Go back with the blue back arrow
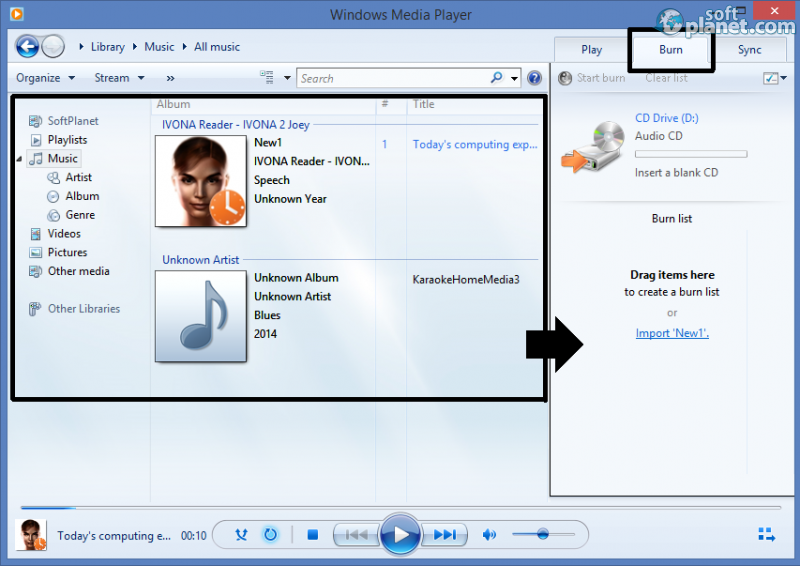This screenshot has width=800, height=566. pyautogui.click(x=28, y=47)
